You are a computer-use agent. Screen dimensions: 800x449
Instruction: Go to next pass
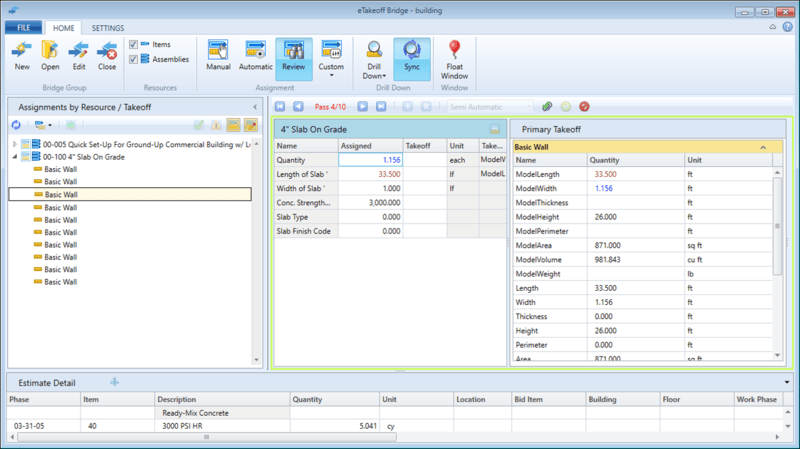362,107
